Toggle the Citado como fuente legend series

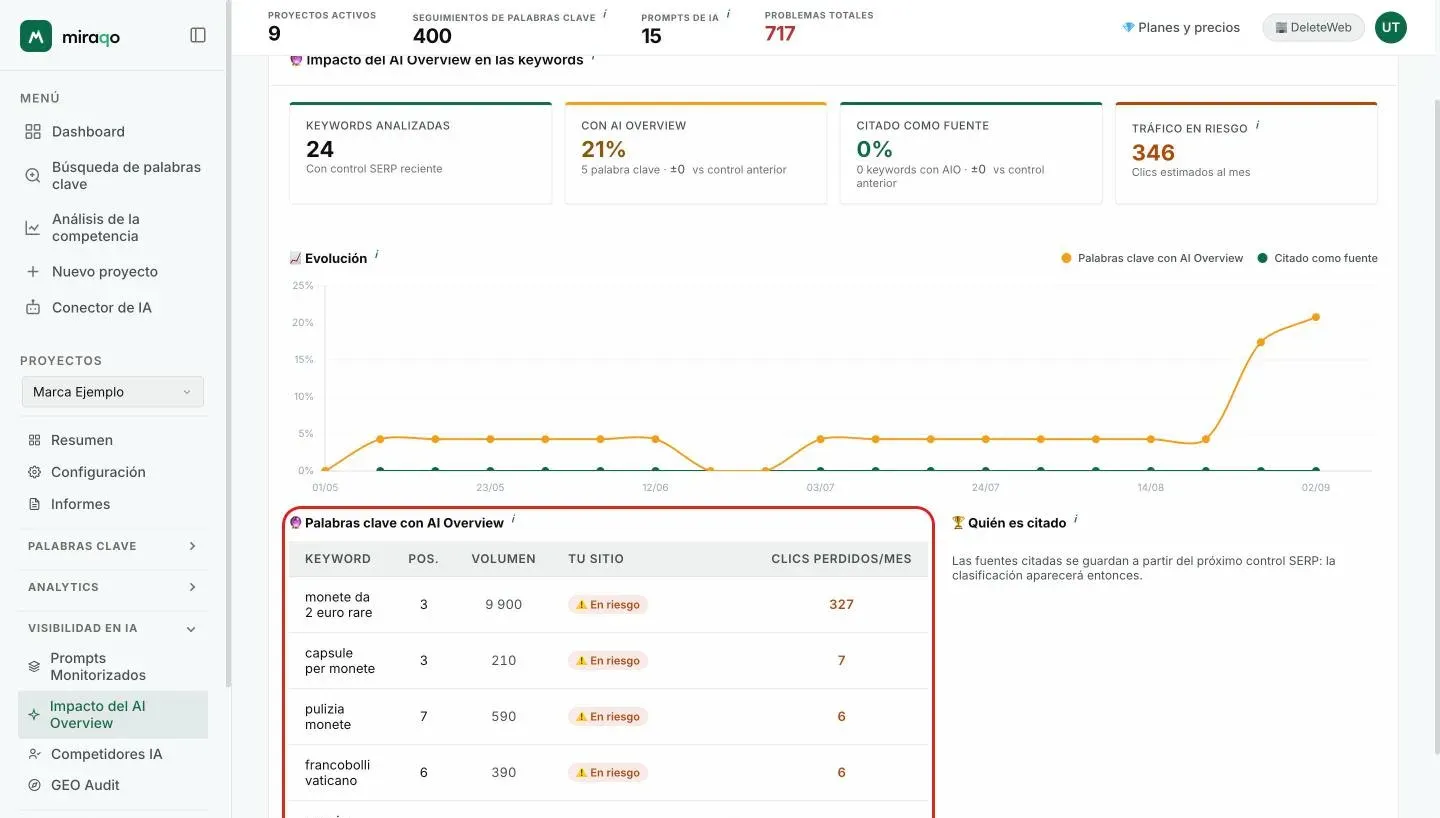[x=1318, y=258]
